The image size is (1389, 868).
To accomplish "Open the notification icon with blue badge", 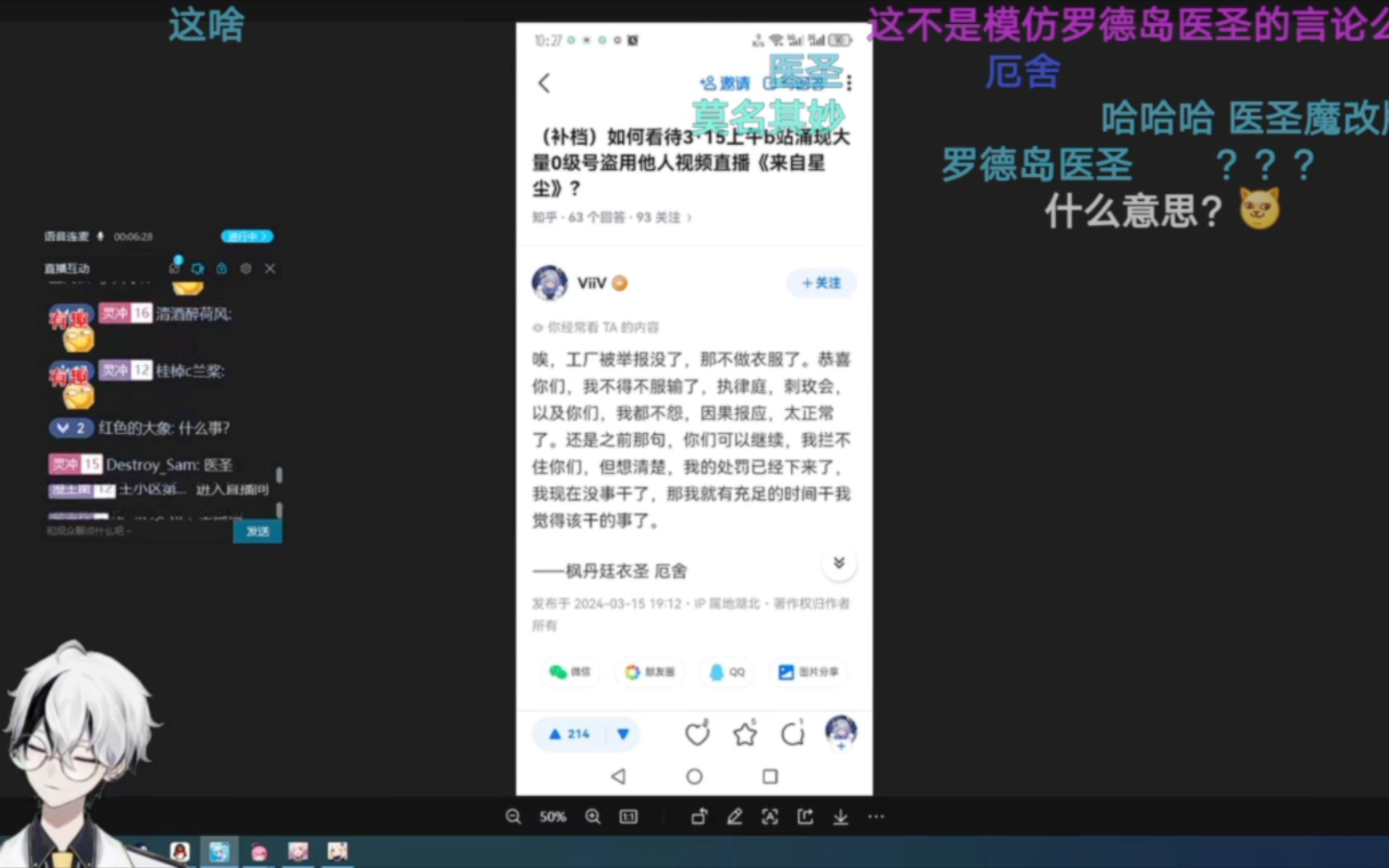I will 174,266.
